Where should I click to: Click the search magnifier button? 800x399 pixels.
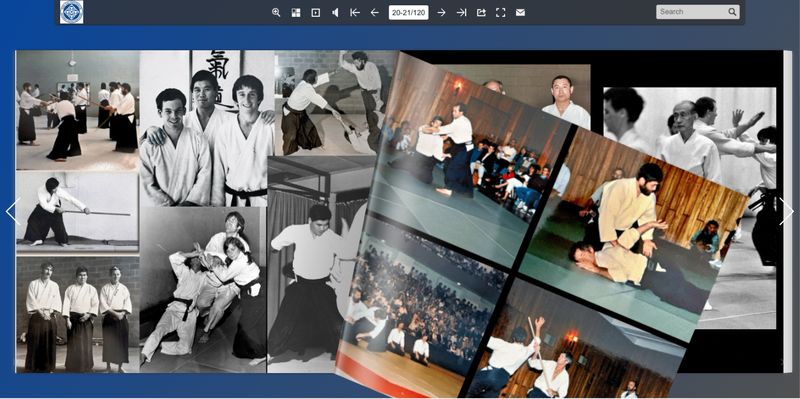pyautogui.click(x=732, y=12)
